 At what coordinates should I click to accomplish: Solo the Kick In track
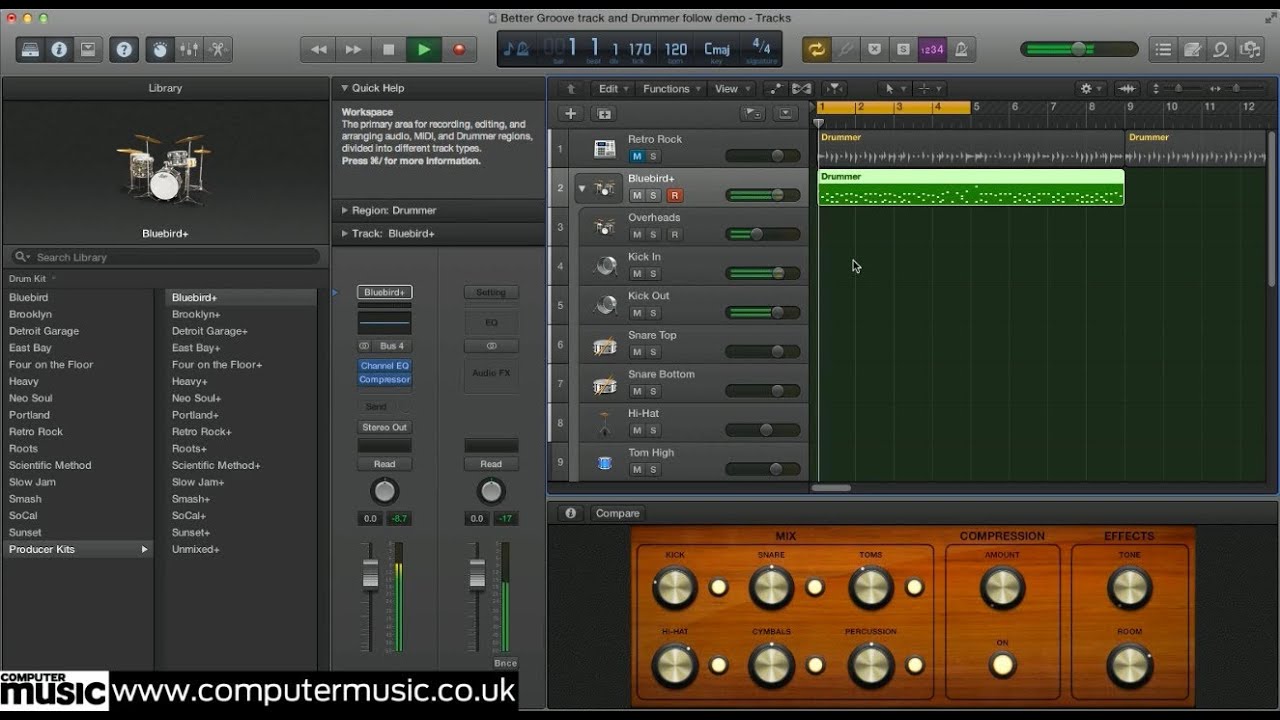point(654,273)
